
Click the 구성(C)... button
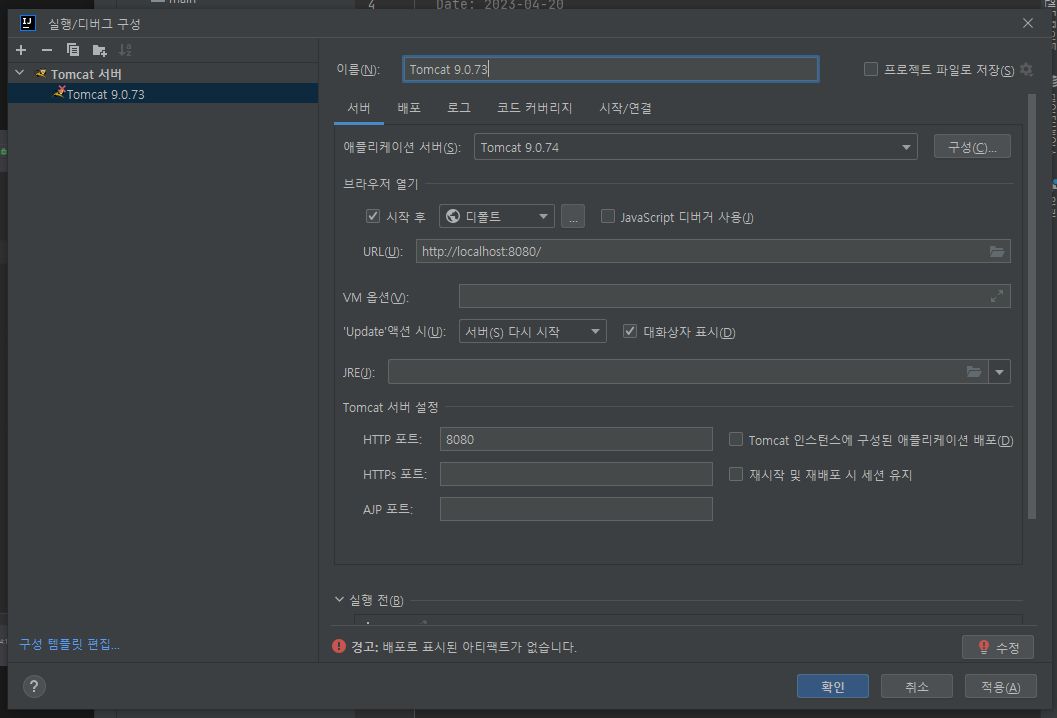972,146
